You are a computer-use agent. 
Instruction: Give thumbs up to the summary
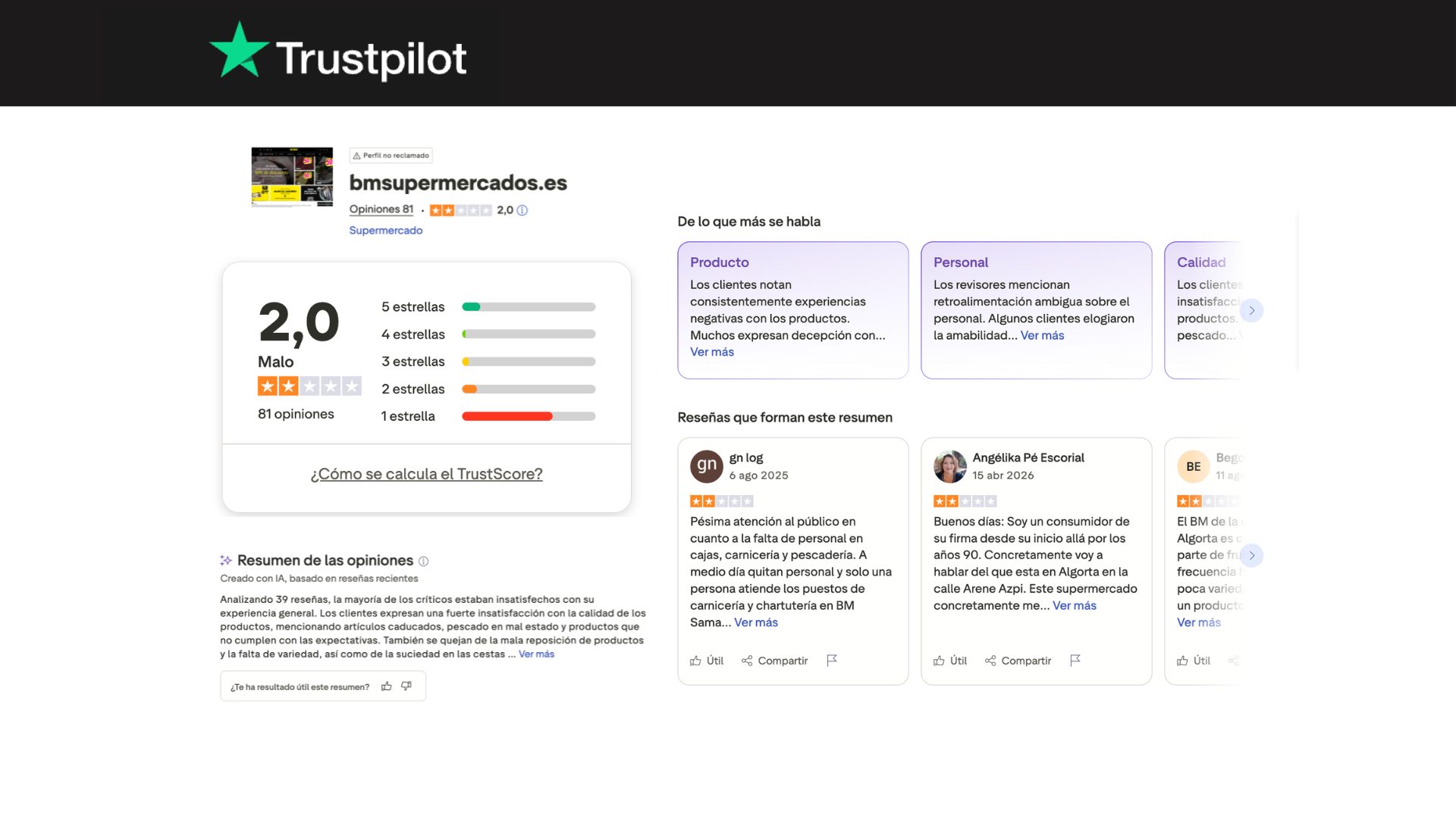tap(387, 686)
